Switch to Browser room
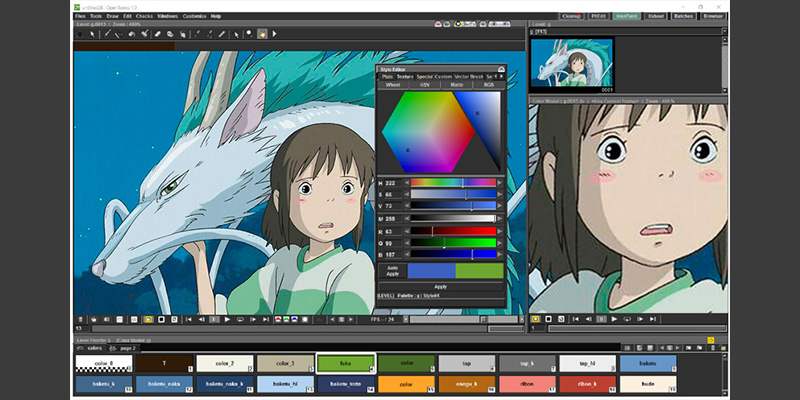800x400 pixels. [713, 16]
